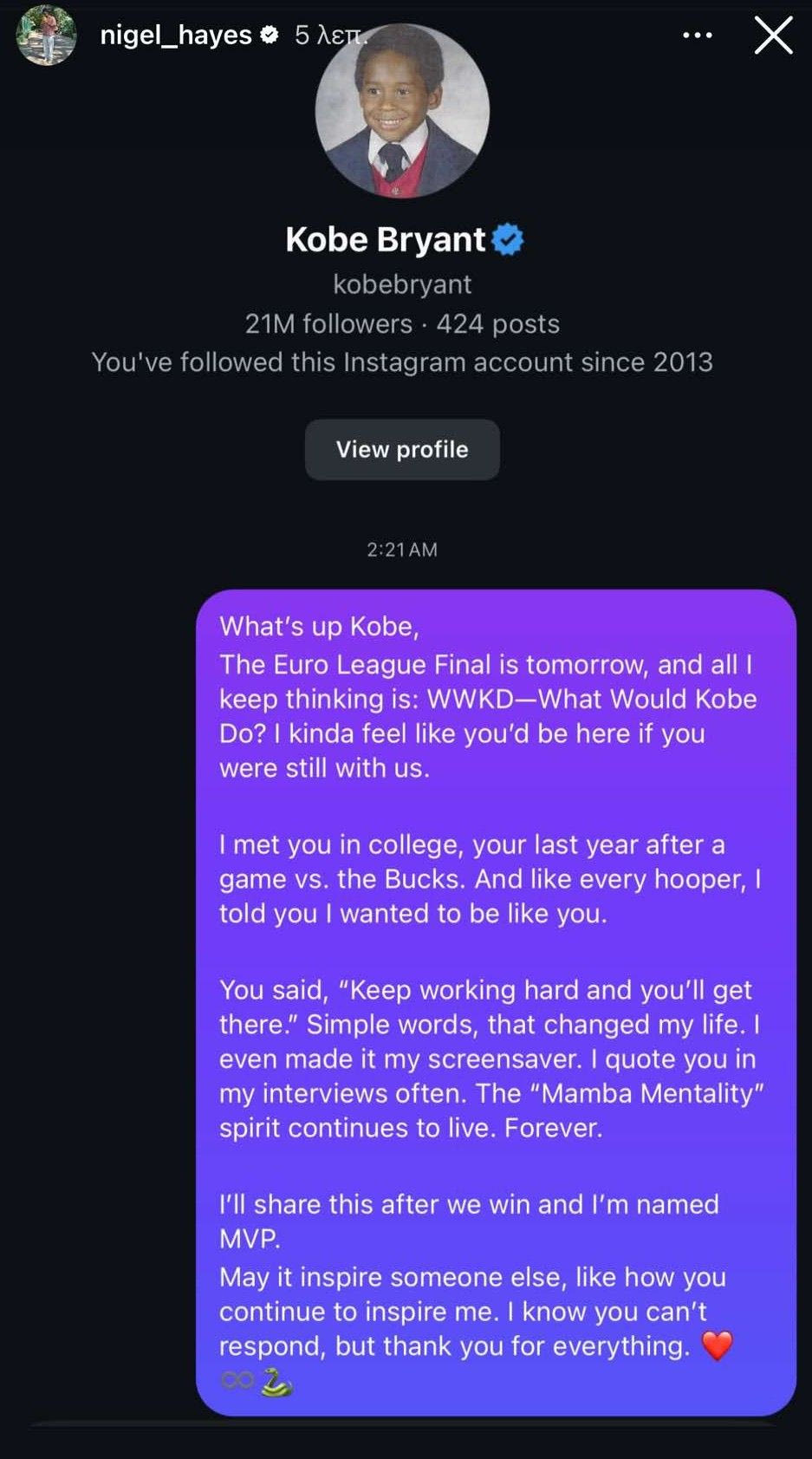The image size is (812, 1459).
Task: Tap the kobebryant handle text
Action: 402,283
